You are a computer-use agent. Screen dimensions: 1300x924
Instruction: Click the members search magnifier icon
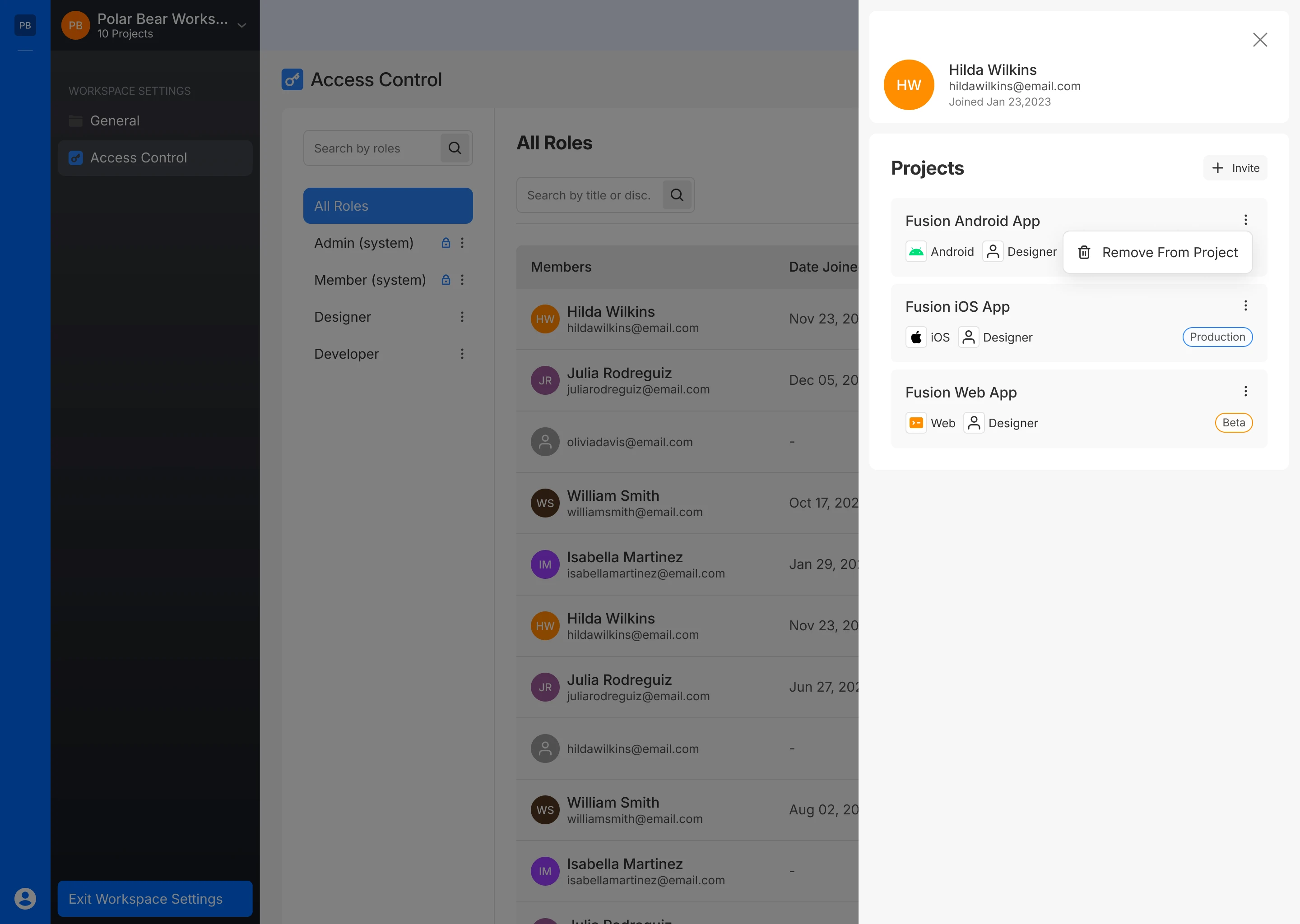677,195
